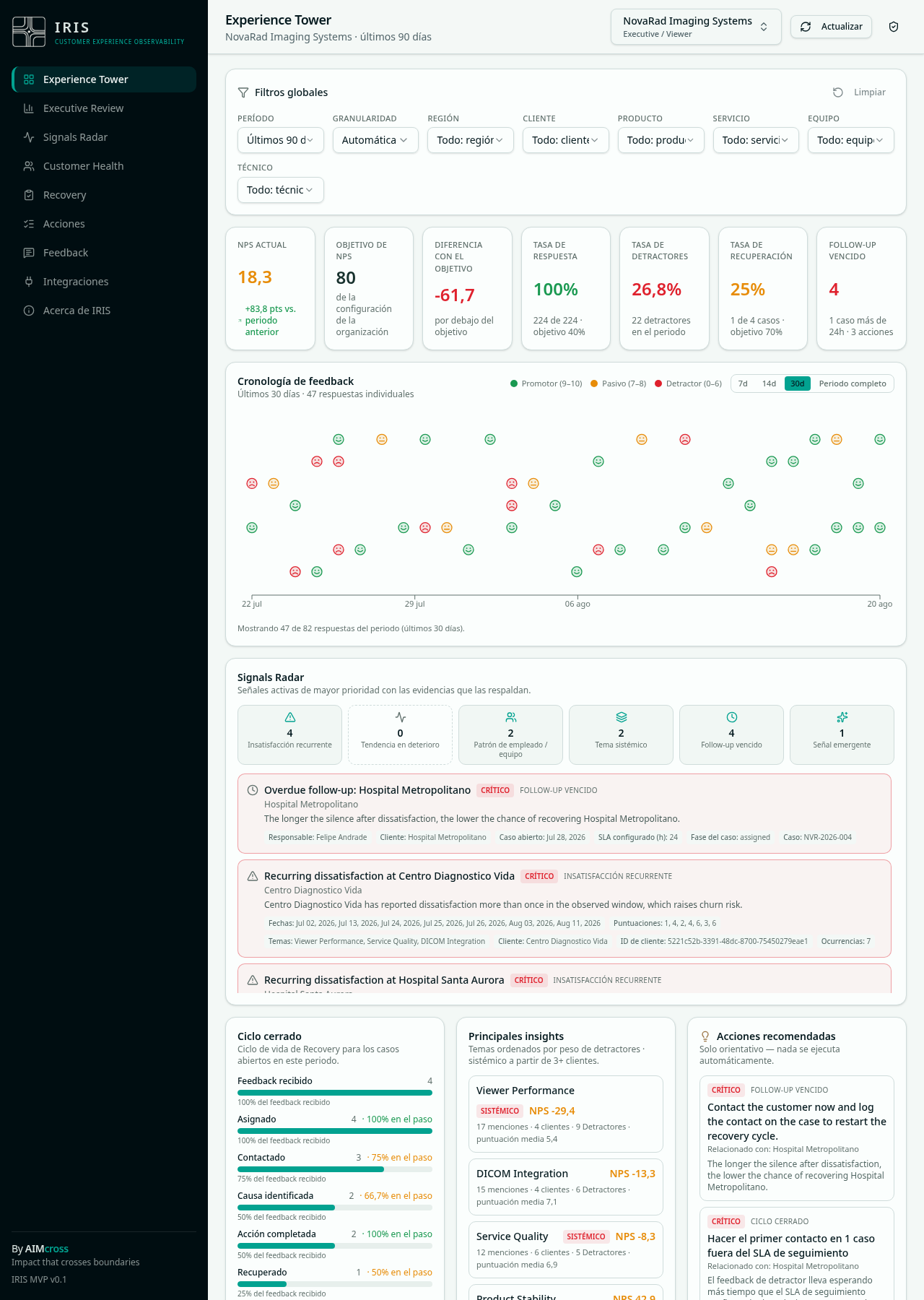This screenshot has width=924, height=1300.
Task: Open the Período dropdown
Action: 280,140
